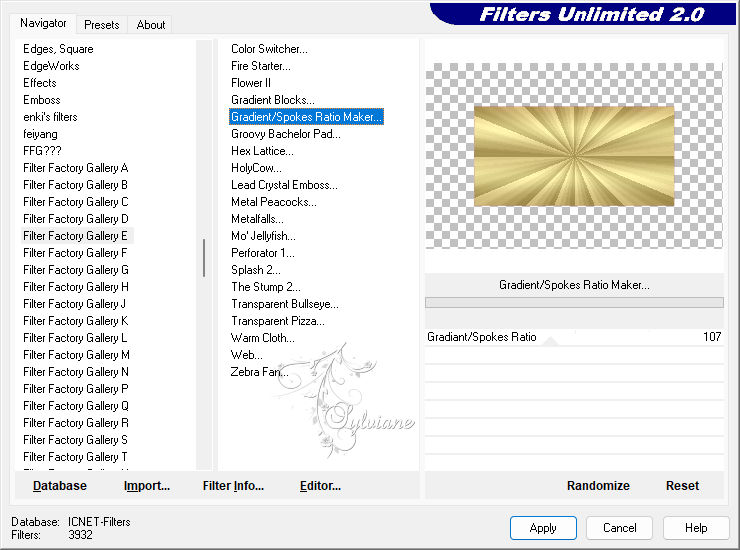The height and width of the screenshot is (550, 740).
Task: Click the Import button
Action: coord(147,486)
